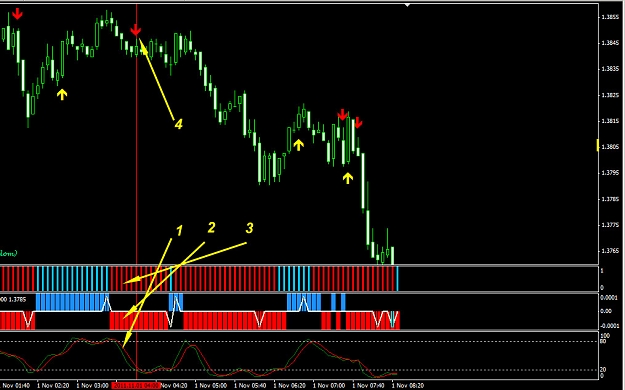Click the time label 1 Nov 05:40
This screenshot has width=625, height=390.
(x=250, y=386)
